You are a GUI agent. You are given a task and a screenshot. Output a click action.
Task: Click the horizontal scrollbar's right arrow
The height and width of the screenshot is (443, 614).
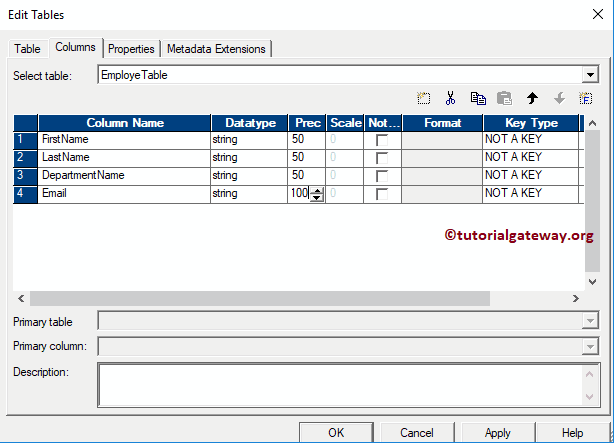click(576, 298)
